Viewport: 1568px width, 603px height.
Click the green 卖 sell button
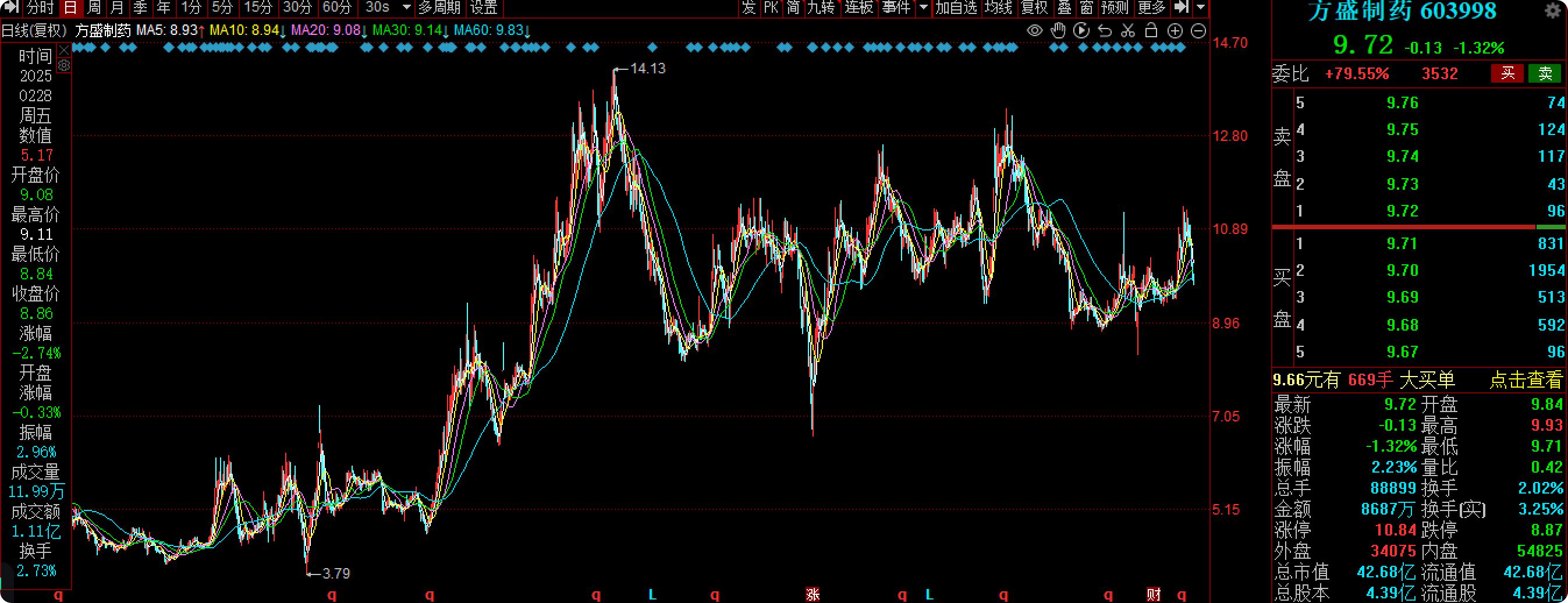click(x=1545, y=73)
